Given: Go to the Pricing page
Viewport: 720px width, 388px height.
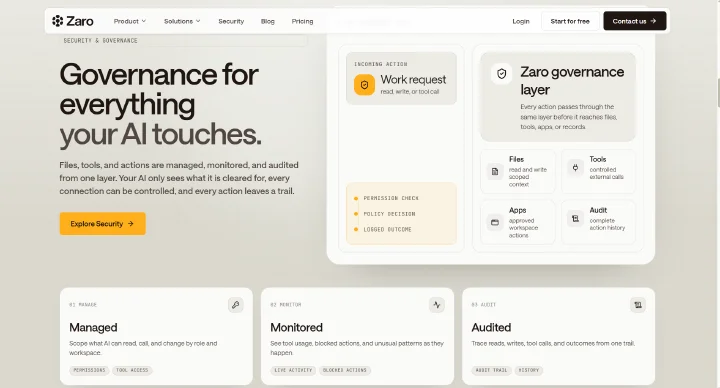Looking at the screenshot, I should pyautogui.click(x=302, y=21).
